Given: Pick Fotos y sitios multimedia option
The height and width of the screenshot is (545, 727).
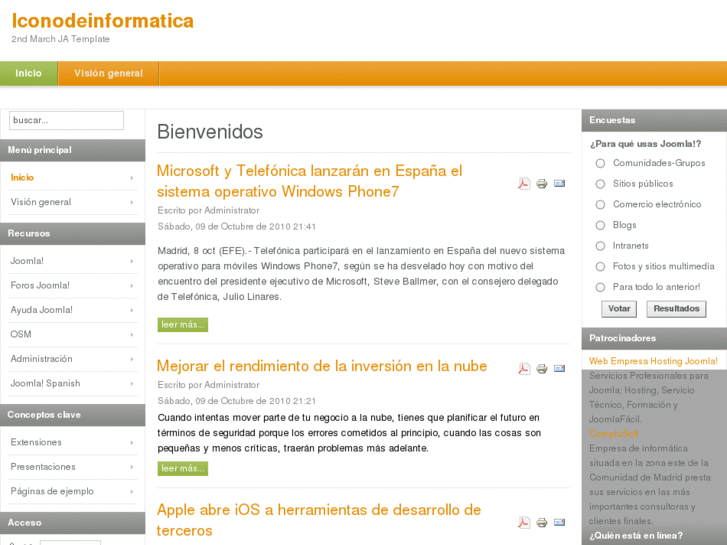Looking at the screenshot, I should pyautogui.click(x=600, y=267).
